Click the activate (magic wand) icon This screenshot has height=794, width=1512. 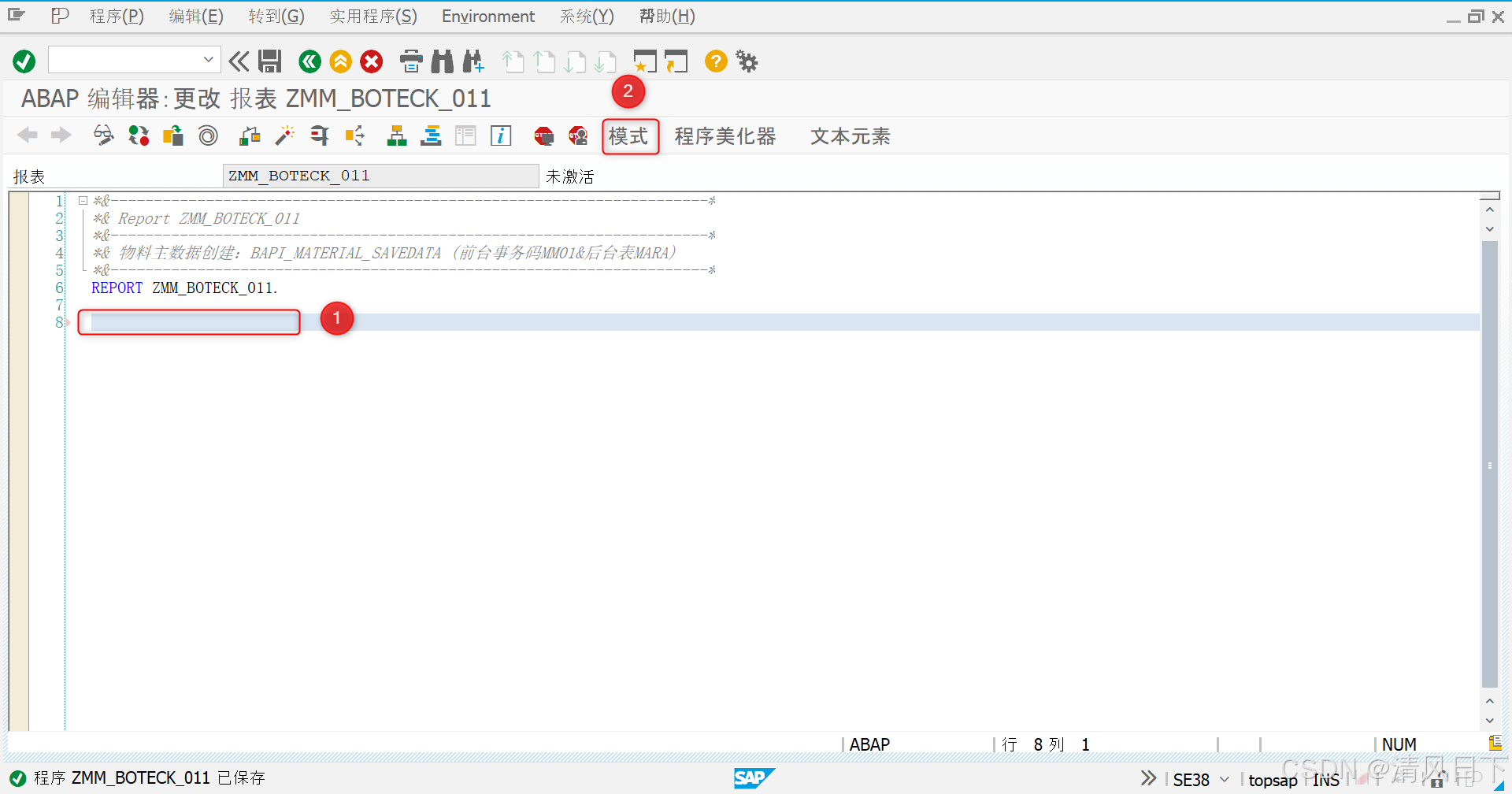[x=284, y=135]
